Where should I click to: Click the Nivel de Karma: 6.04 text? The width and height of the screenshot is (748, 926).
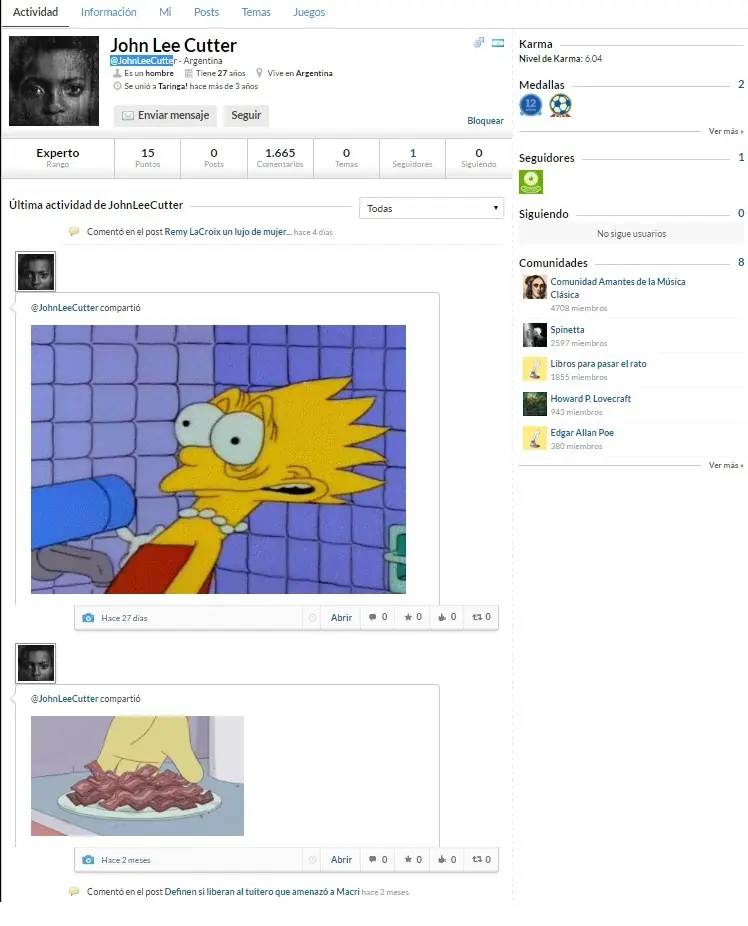click(560, 58)
